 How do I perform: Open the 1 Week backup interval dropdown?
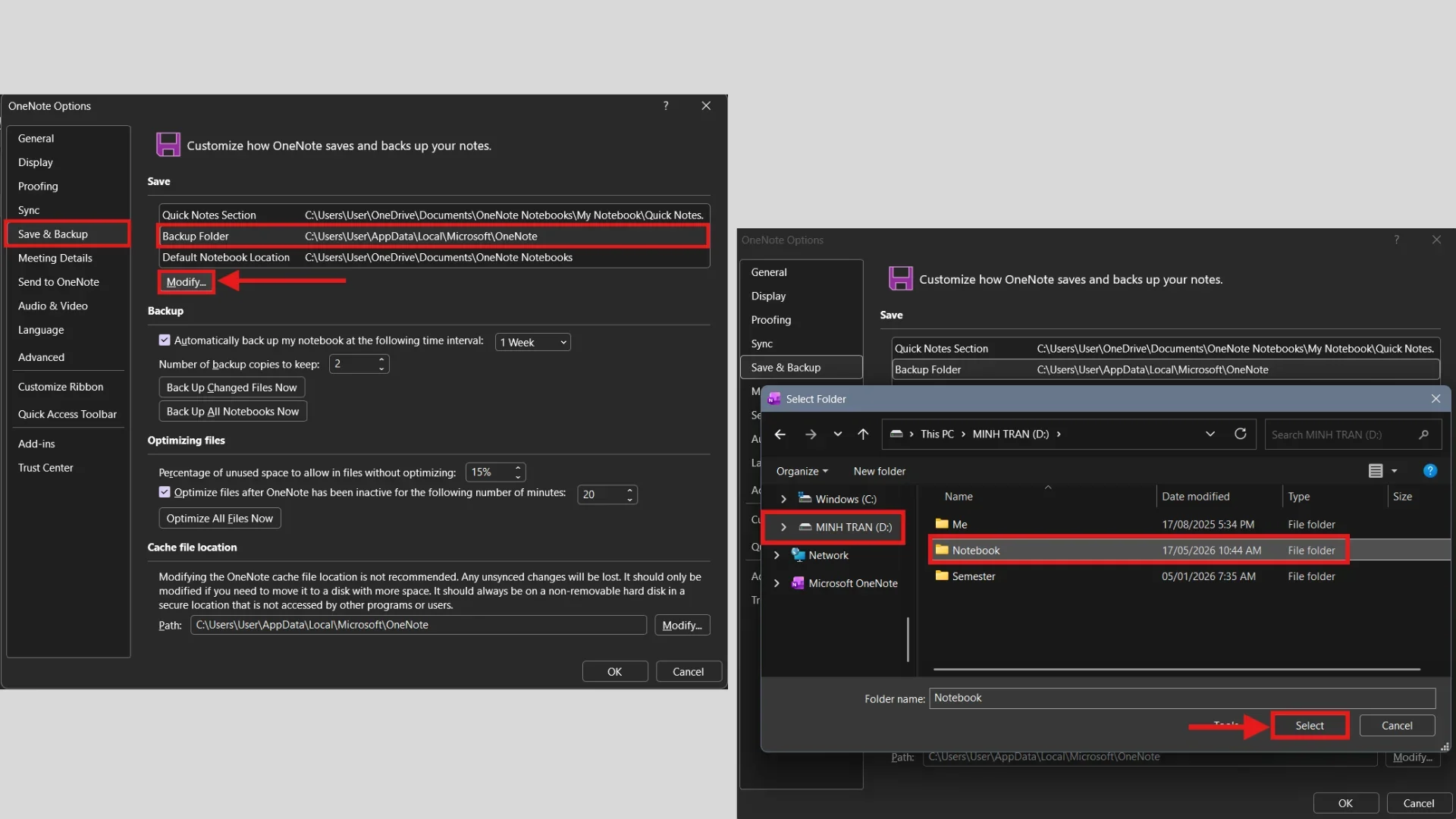[x=532, y=343]
